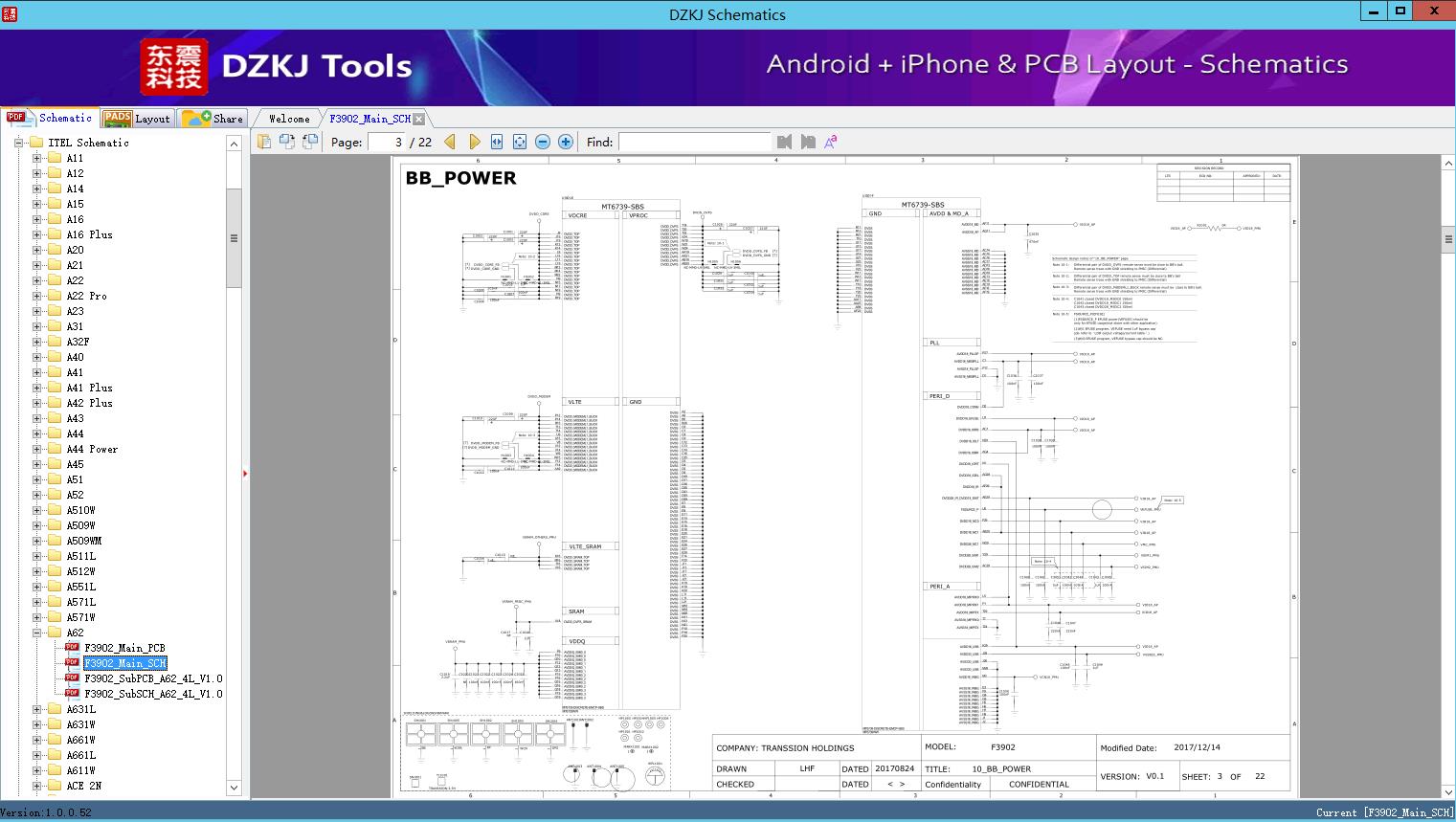
Task: Click the A661W folder icon
Action: point(55,740)
